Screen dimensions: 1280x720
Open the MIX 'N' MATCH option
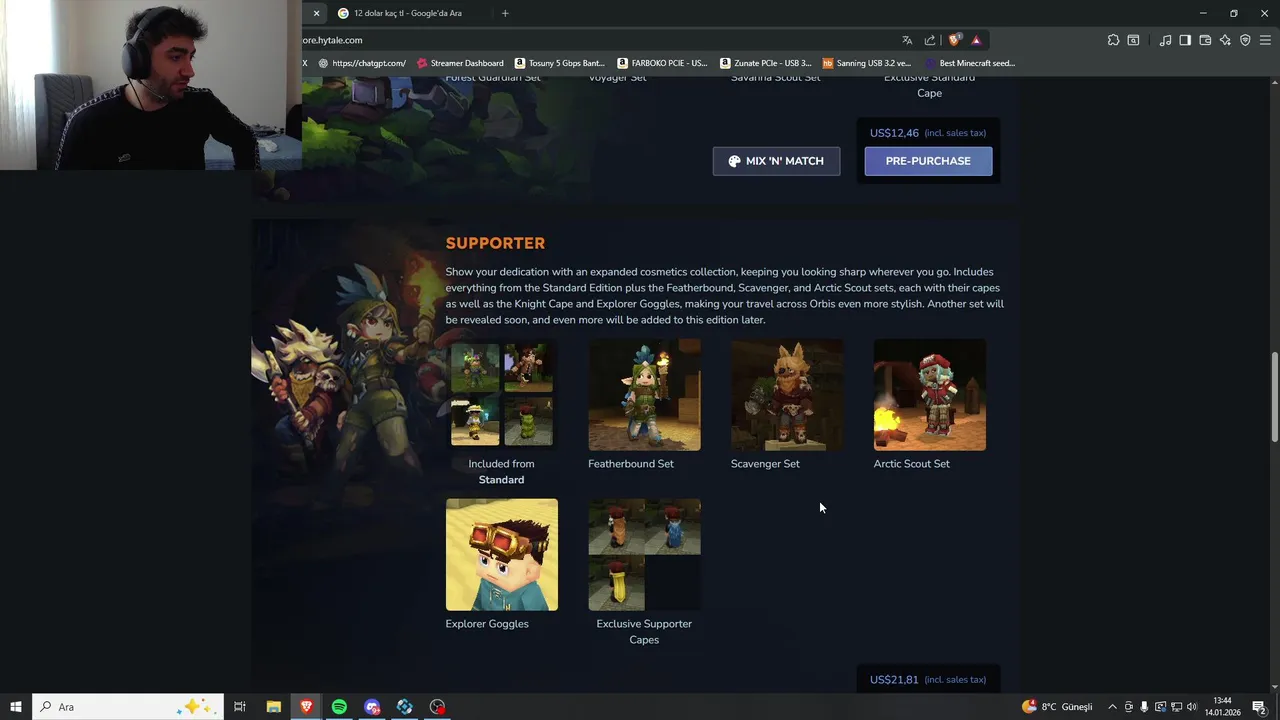(x=776, y=161)
